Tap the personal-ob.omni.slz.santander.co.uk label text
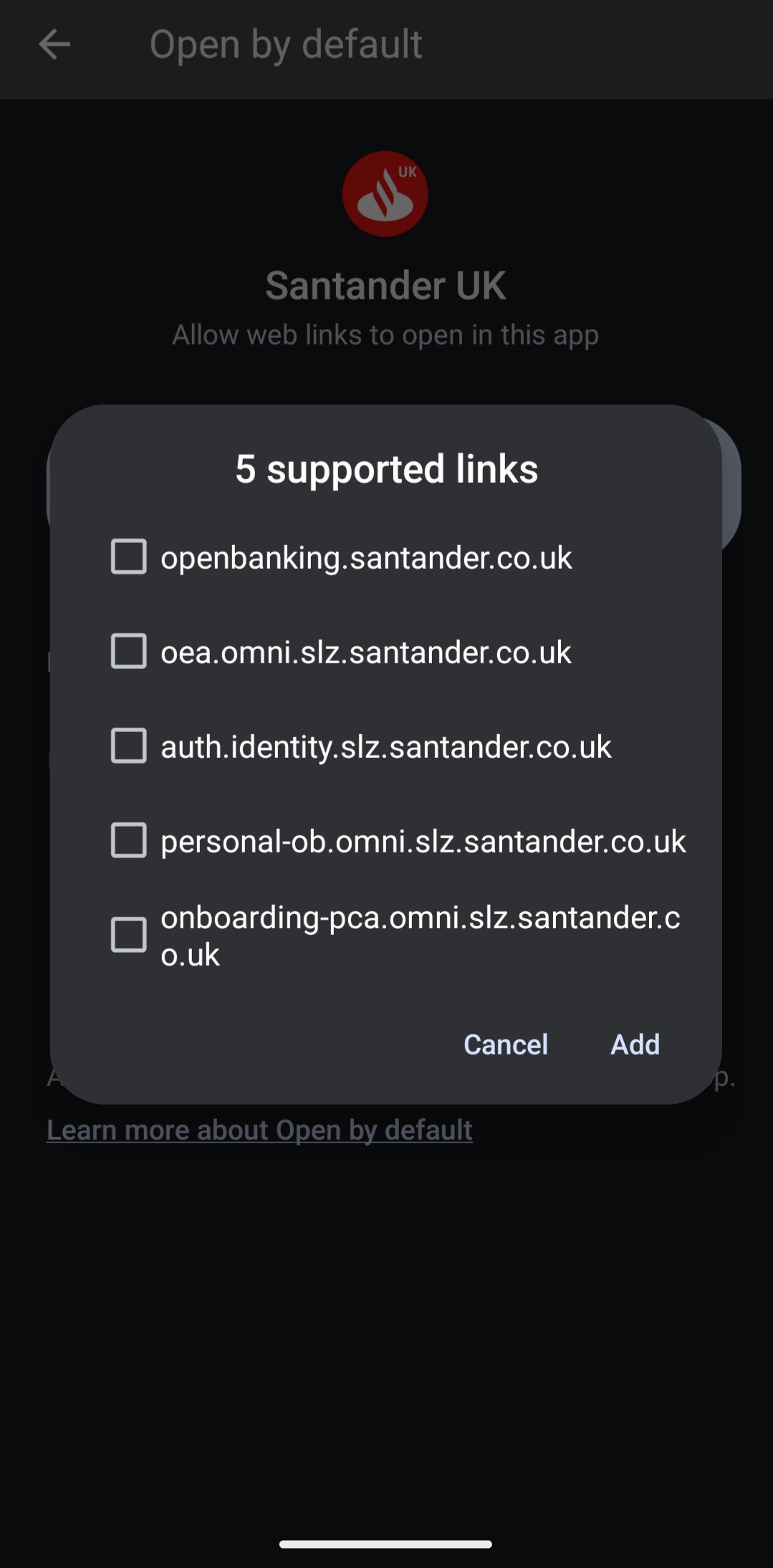The image size is (773, 1568). [423, 842]
